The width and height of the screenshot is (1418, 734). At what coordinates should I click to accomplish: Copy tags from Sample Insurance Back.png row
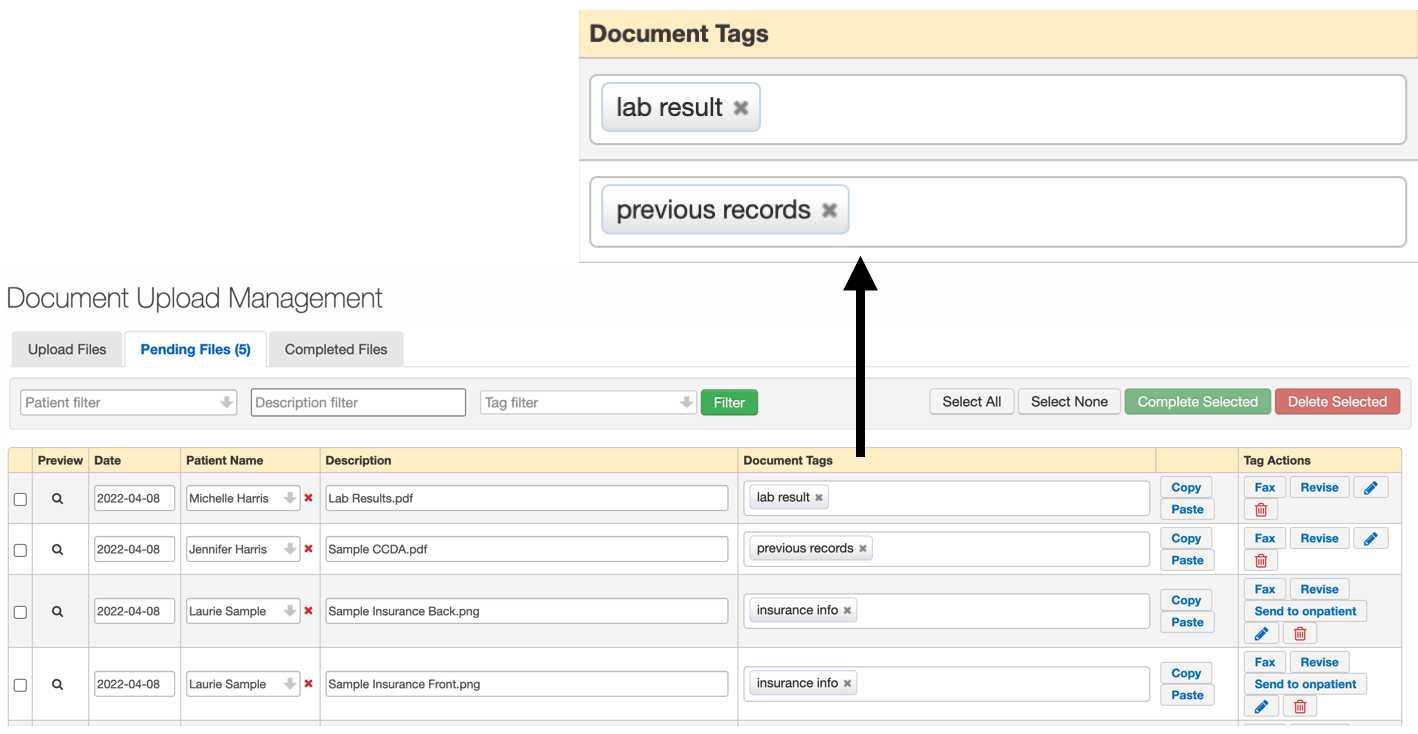(x=1187, y=600)
